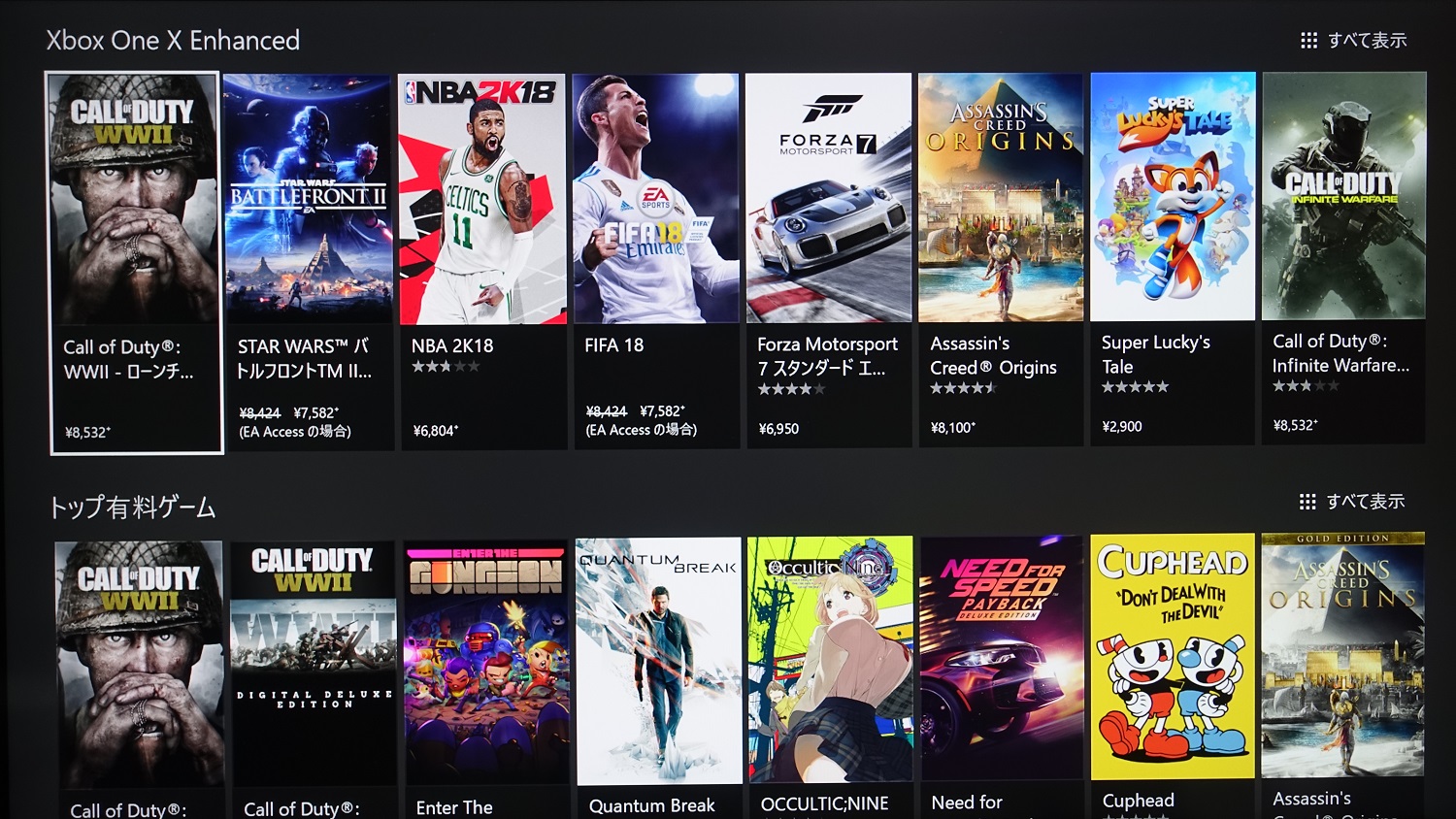
Task: Select the Call of Duty Infinite Warfare cover
Action: pyautogui.click(x=1344, y=196)
